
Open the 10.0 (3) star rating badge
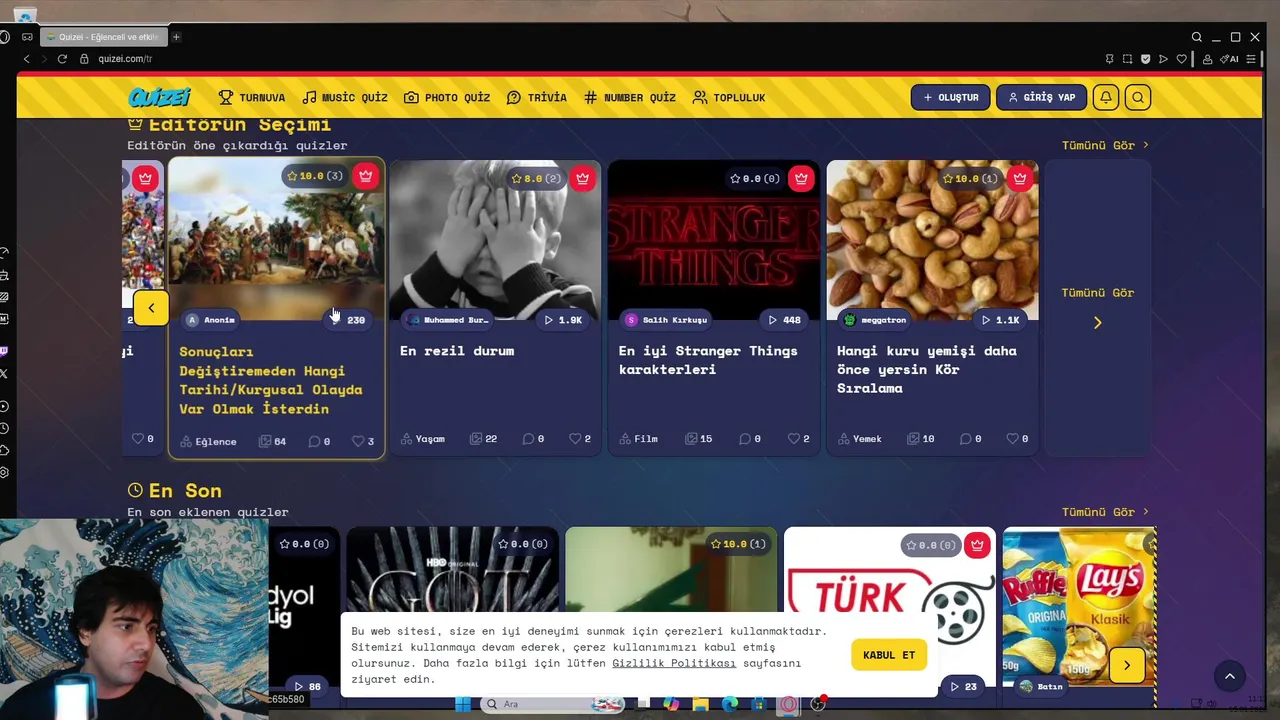click(314, 176)
